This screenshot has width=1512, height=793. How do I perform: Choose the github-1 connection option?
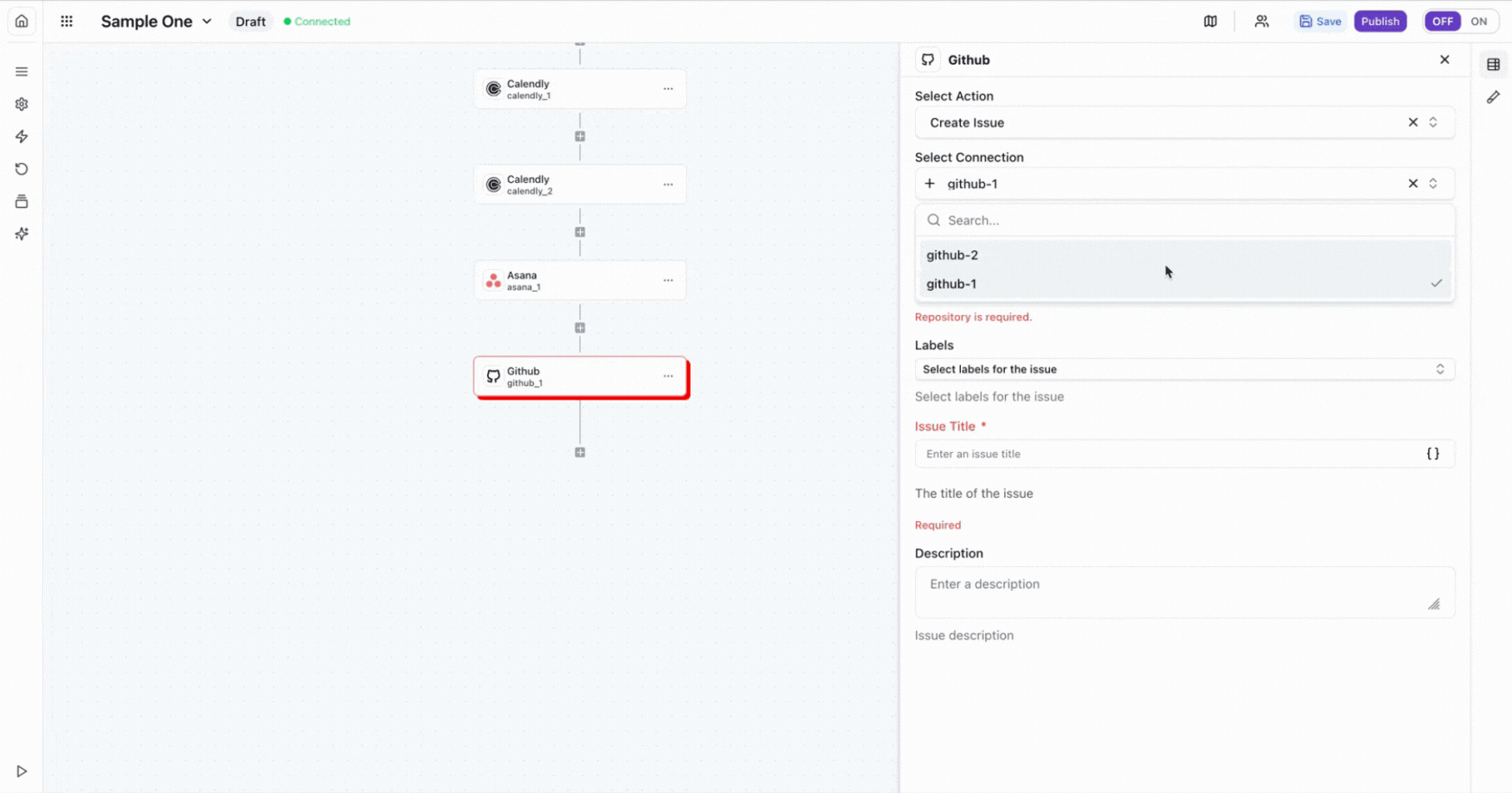1184,284
